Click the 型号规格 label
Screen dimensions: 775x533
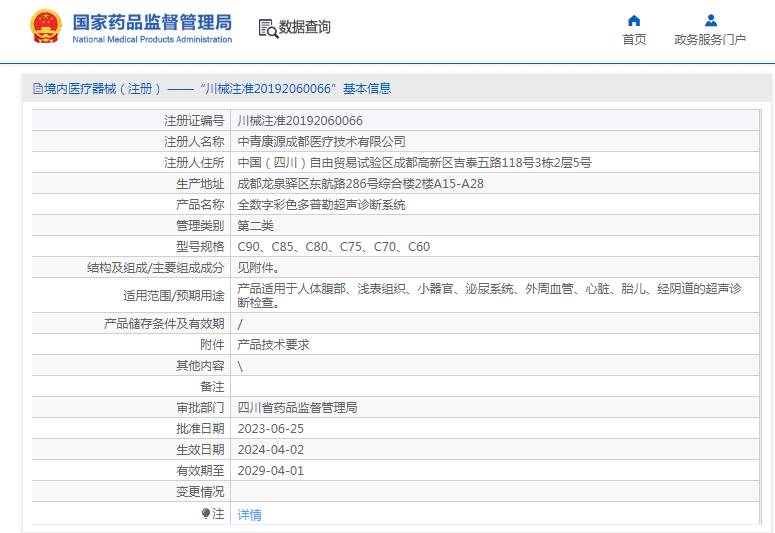tap(200, 247)
